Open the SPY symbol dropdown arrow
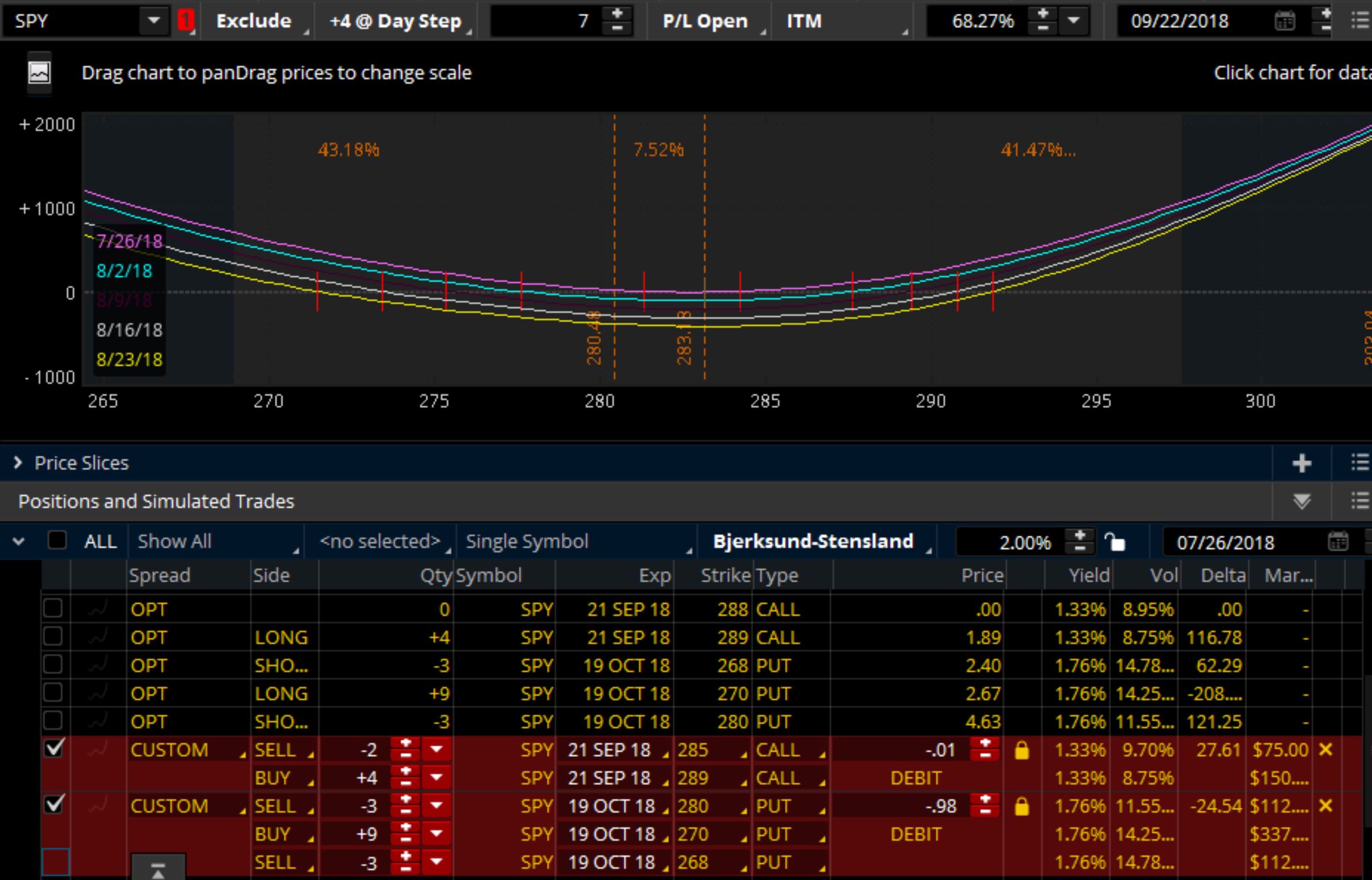Image resolution: width=1372 pixels, height=880 pixels. point(154,21)
